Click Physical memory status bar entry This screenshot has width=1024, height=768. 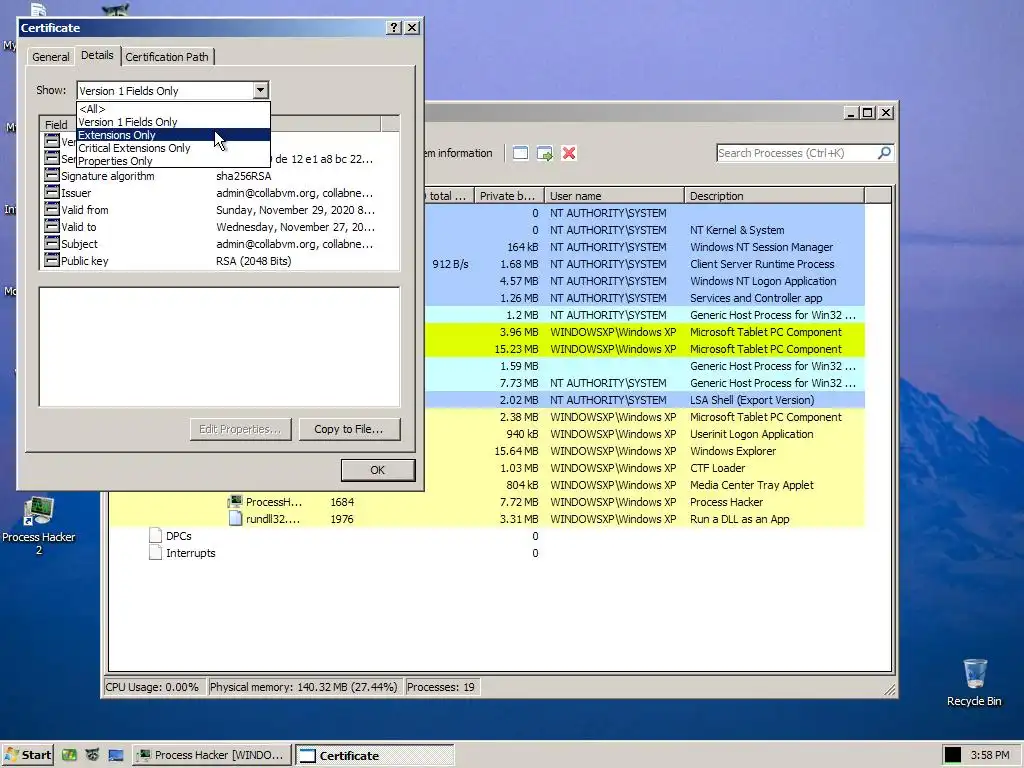304,687
